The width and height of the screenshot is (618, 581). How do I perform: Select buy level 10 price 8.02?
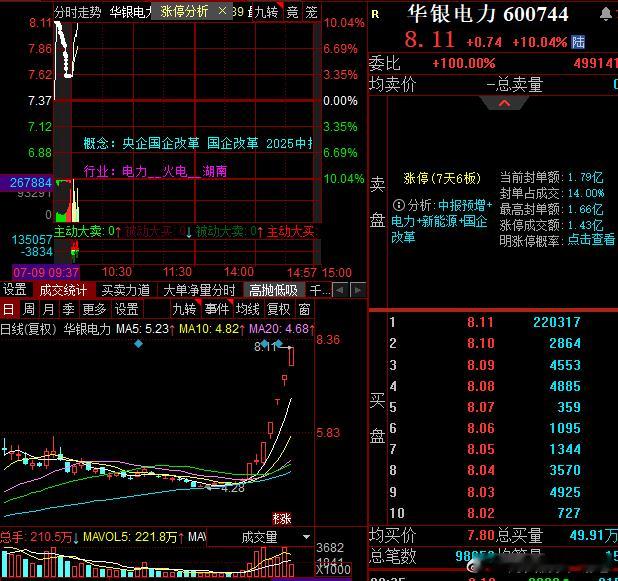pyautogui.click(x=480, y=513)
